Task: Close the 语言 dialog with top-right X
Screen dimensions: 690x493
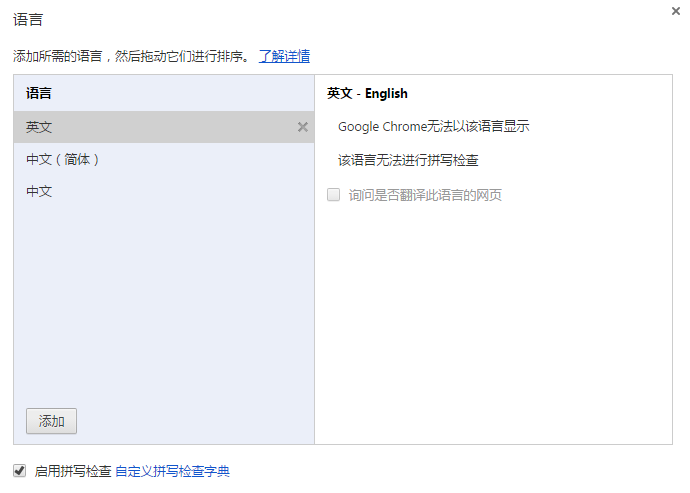Action: (x=676, y=11)
